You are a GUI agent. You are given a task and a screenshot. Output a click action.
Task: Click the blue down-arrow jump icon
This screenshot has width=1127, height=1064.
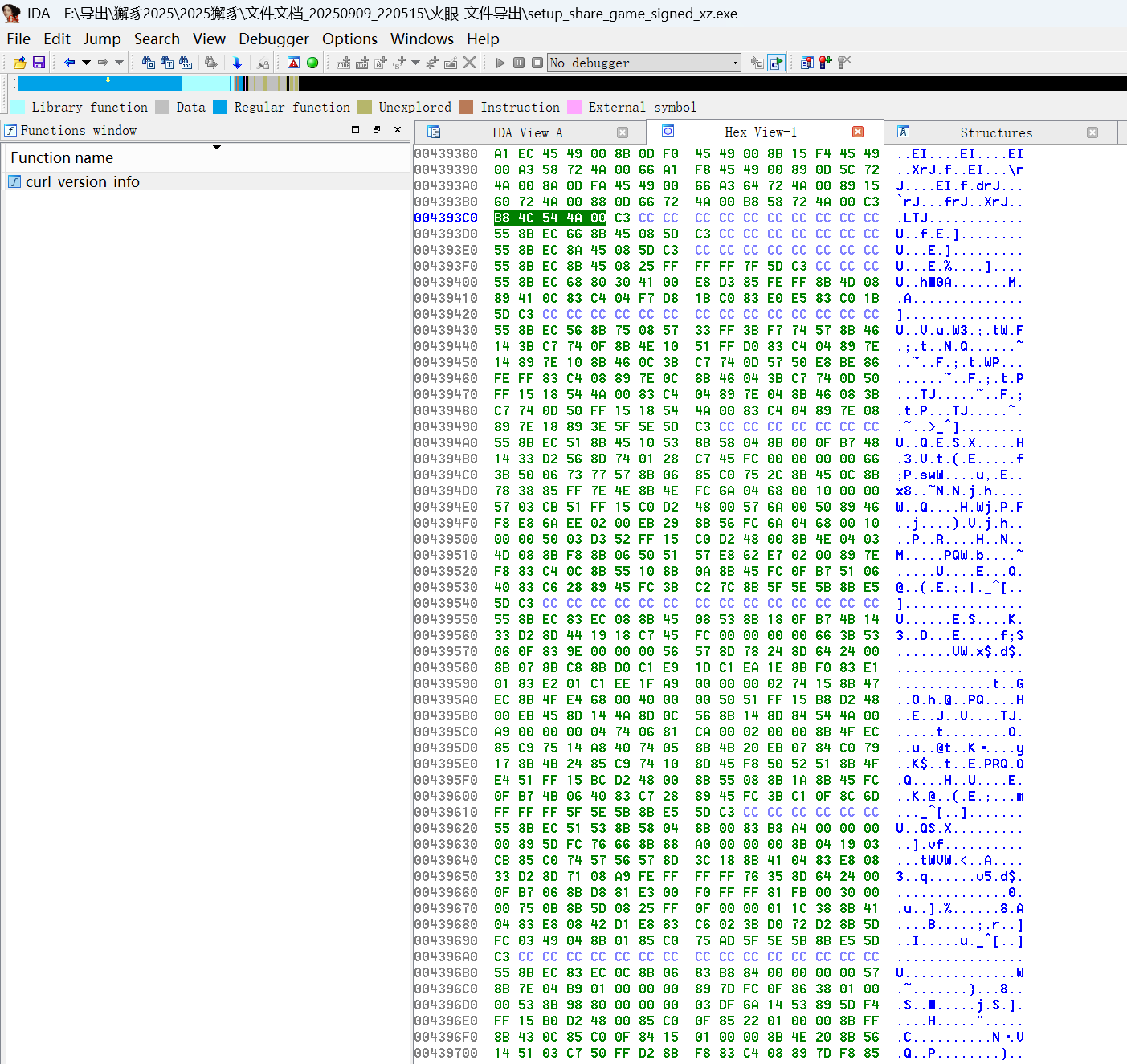click(237, 63)
